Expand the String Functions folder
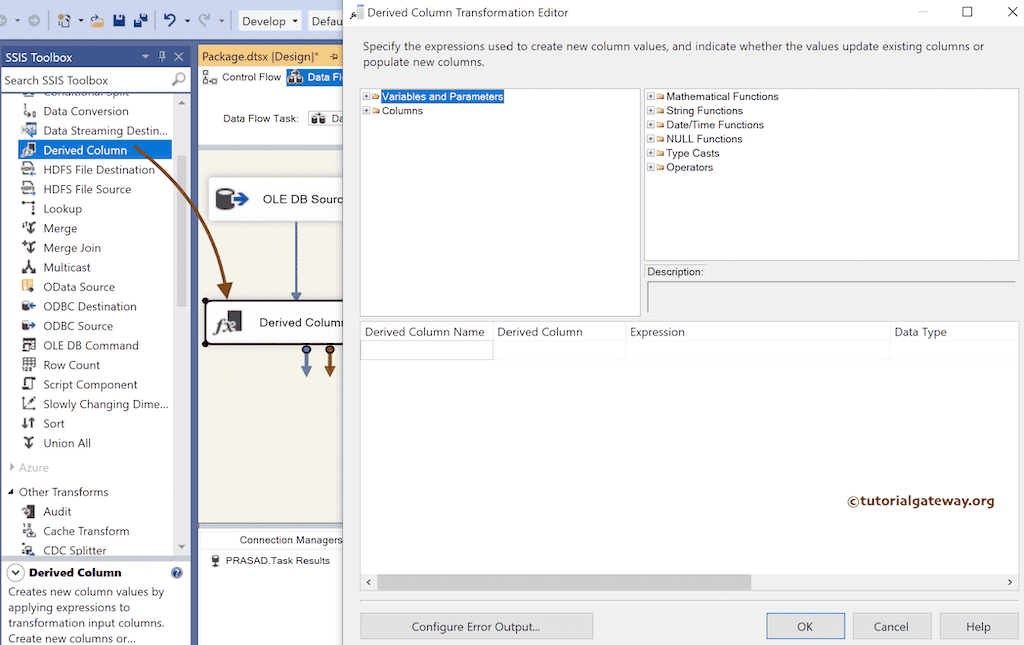This screenshot has width=1024, height=645. pos(652,110)
